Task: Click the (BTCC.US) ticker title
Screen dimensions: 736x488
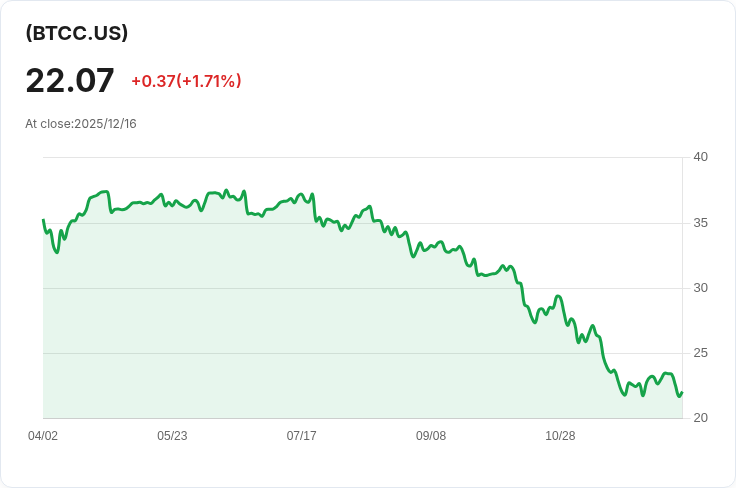Action: [x=77, y=33]
